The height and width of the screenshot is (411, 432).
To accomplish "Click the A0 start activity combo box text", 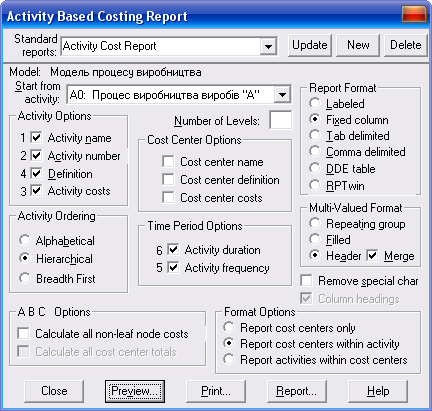I will (x=164, y=95).
